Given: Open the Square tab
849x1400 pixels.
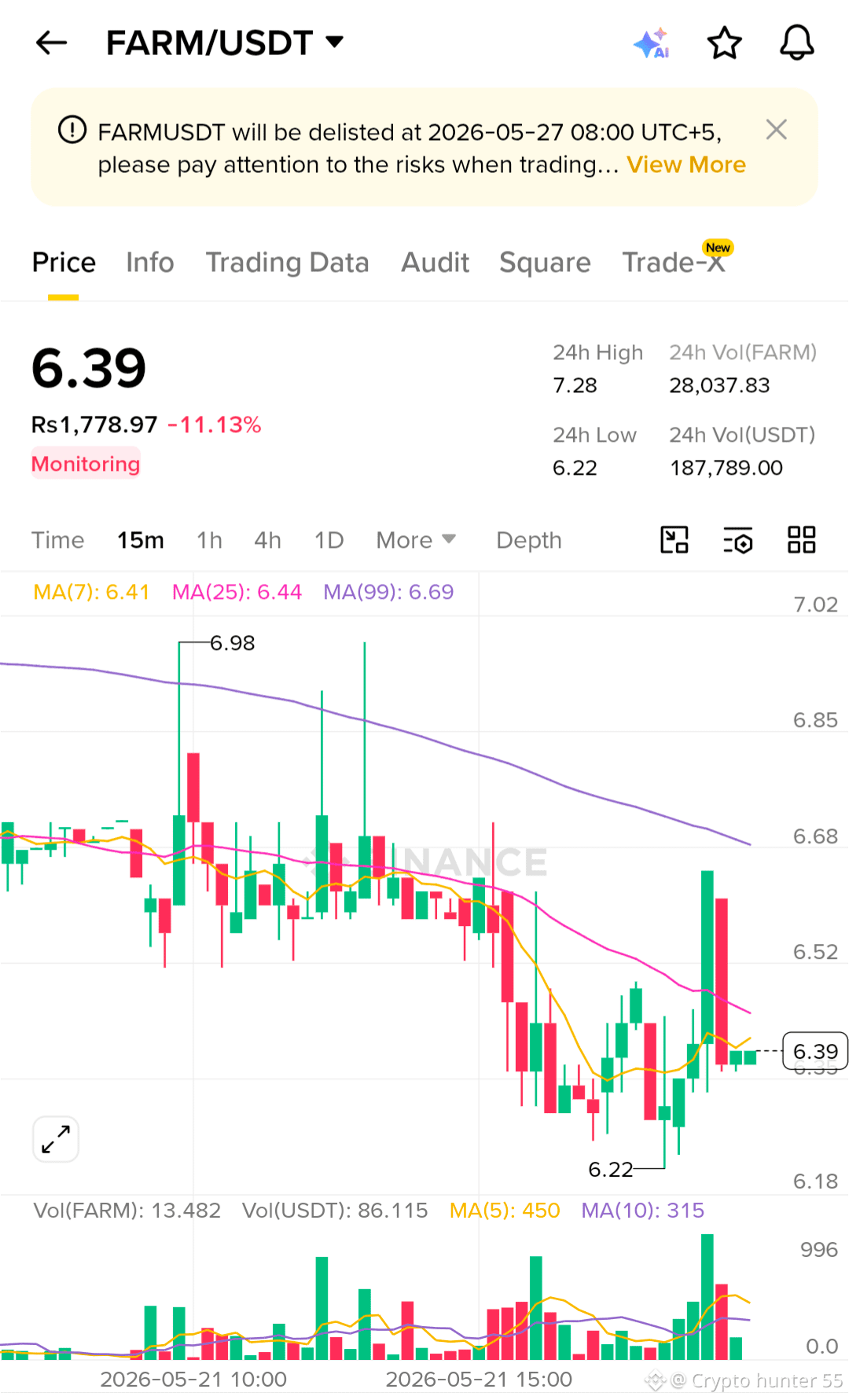Looking at the screenshot, I should pyautogui.click(x=545, y=263).
